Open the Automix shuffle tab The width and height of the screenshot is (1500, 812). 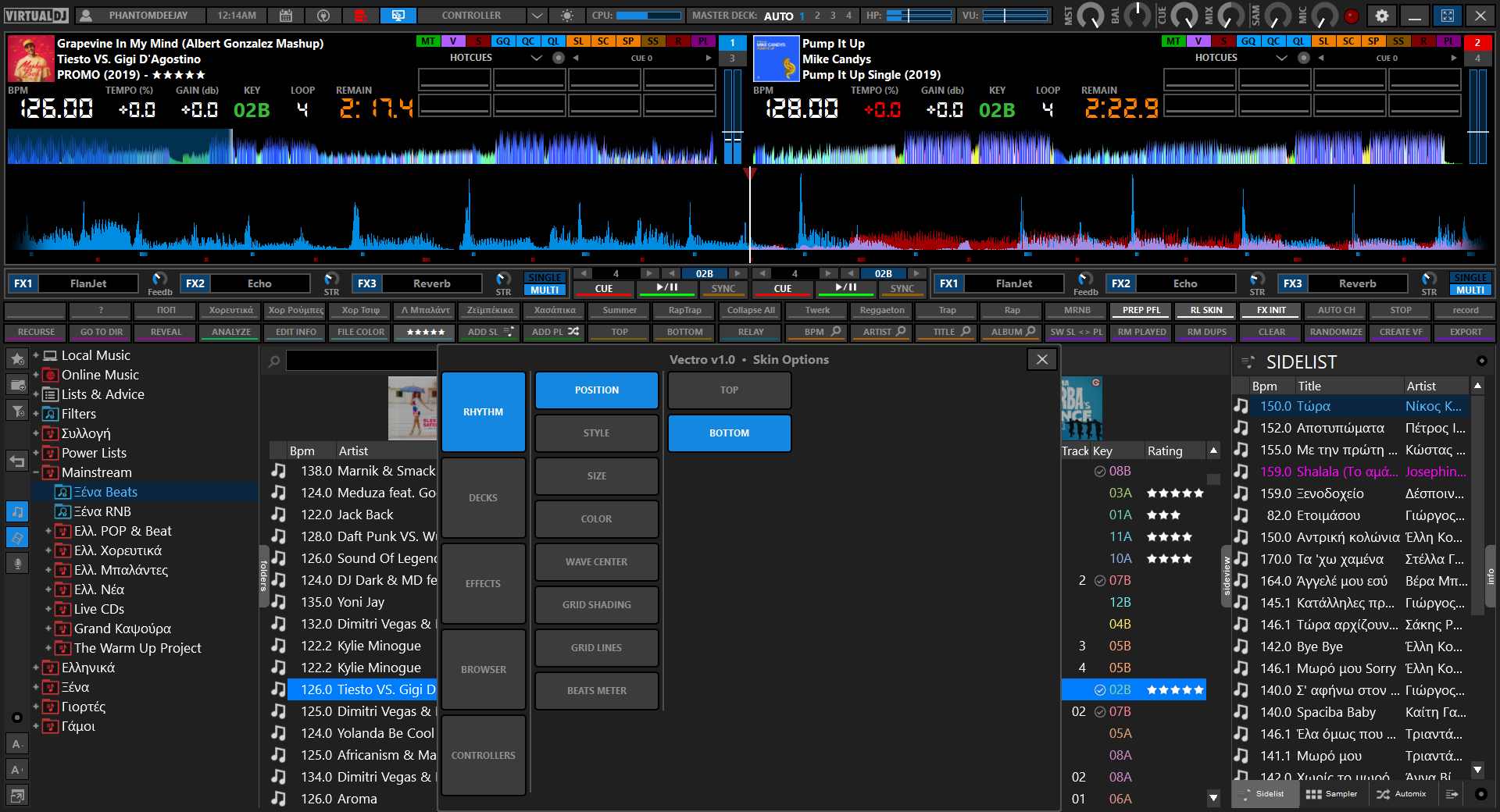[1402, 794]
